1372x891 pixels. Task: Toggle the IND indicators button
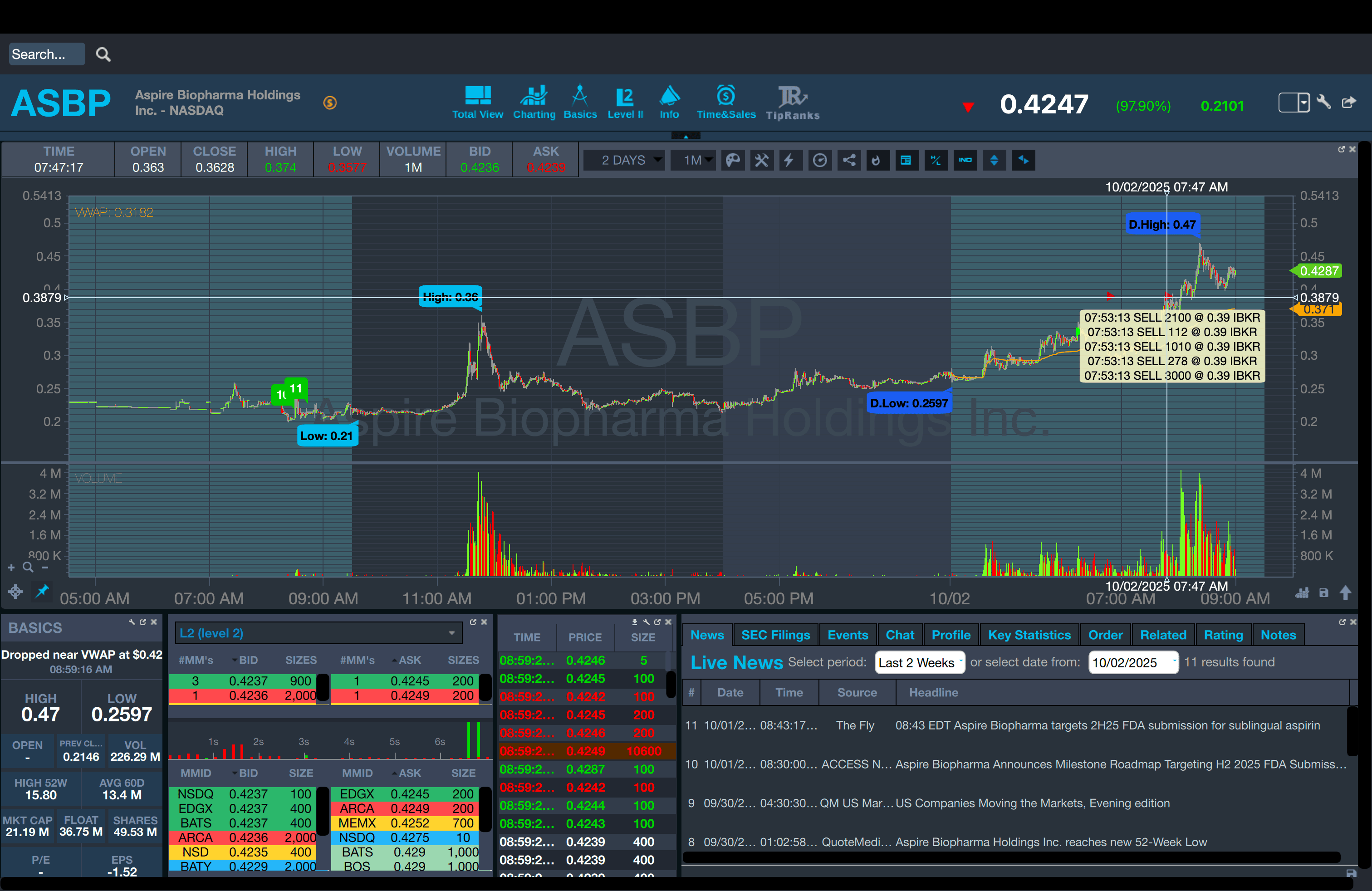coord(965,160)
